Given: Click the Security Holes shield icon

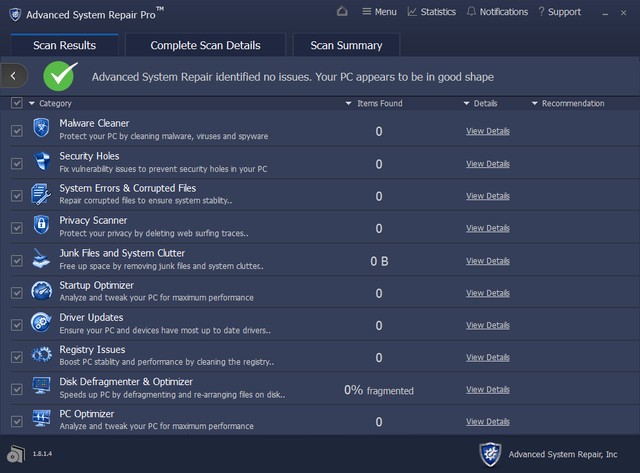Looking at the screenshot, I should click(x=41, y=162).
